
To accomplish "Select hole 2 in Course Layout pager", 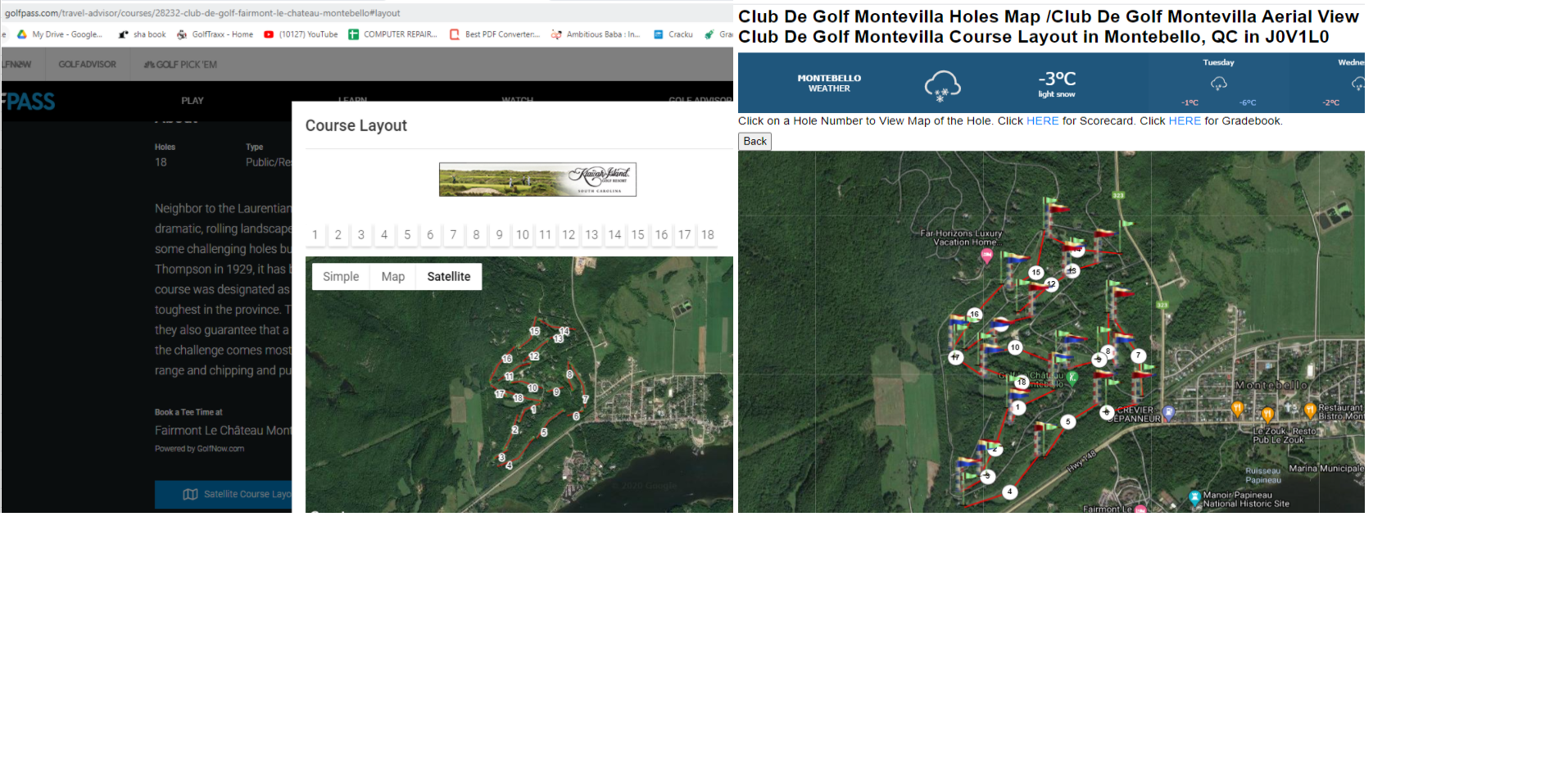I will pyautogui.click(x=338, y=235).
